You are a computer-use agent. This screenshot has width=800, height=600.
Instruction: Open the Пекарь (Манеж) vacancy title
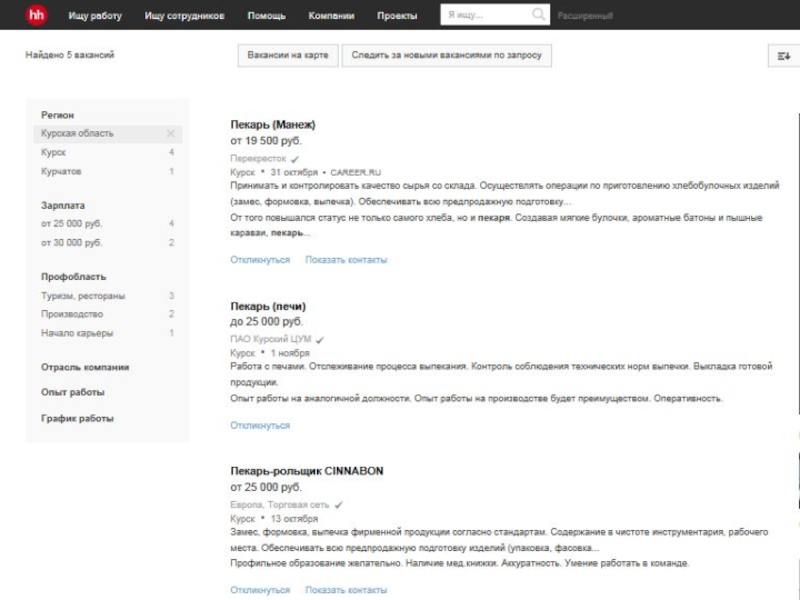273,125
